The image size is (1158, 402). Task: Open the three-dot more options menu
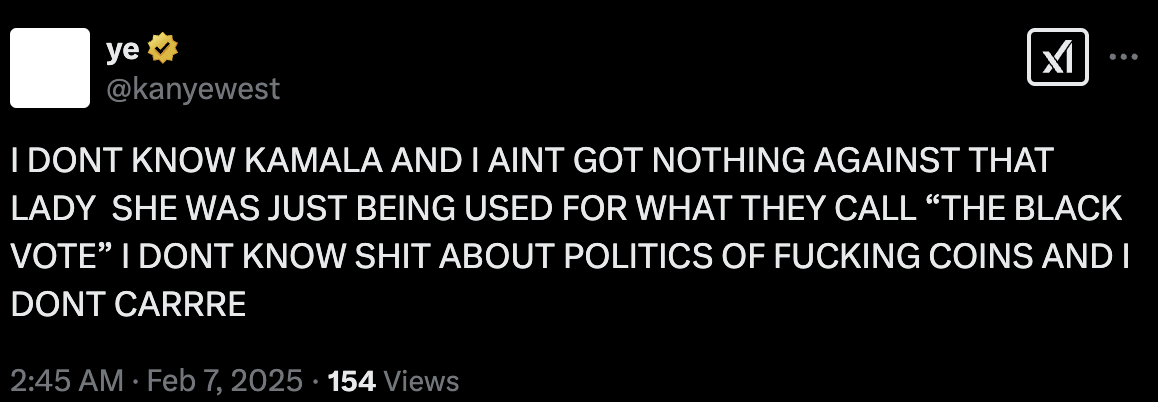point(1124,59)
